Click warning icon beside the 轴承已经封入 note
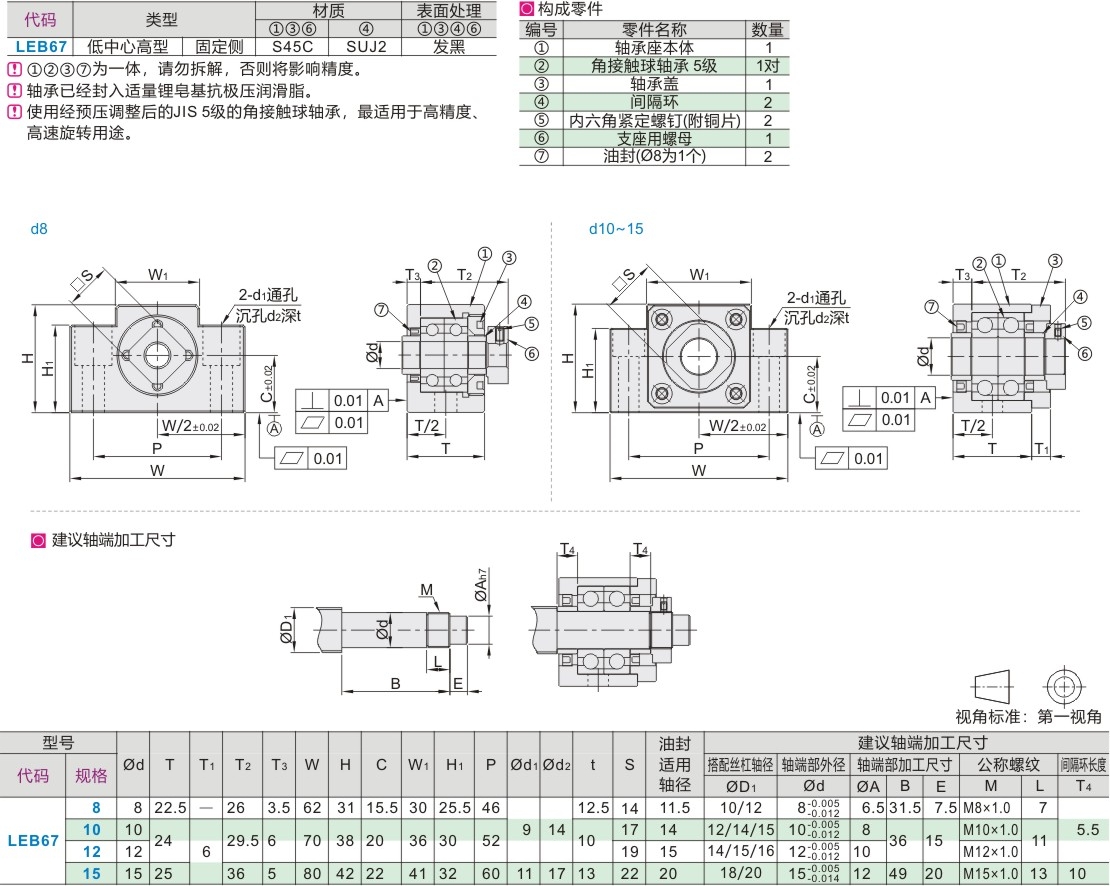Viewport: 1110px width, 886px height. pos(14,91)
